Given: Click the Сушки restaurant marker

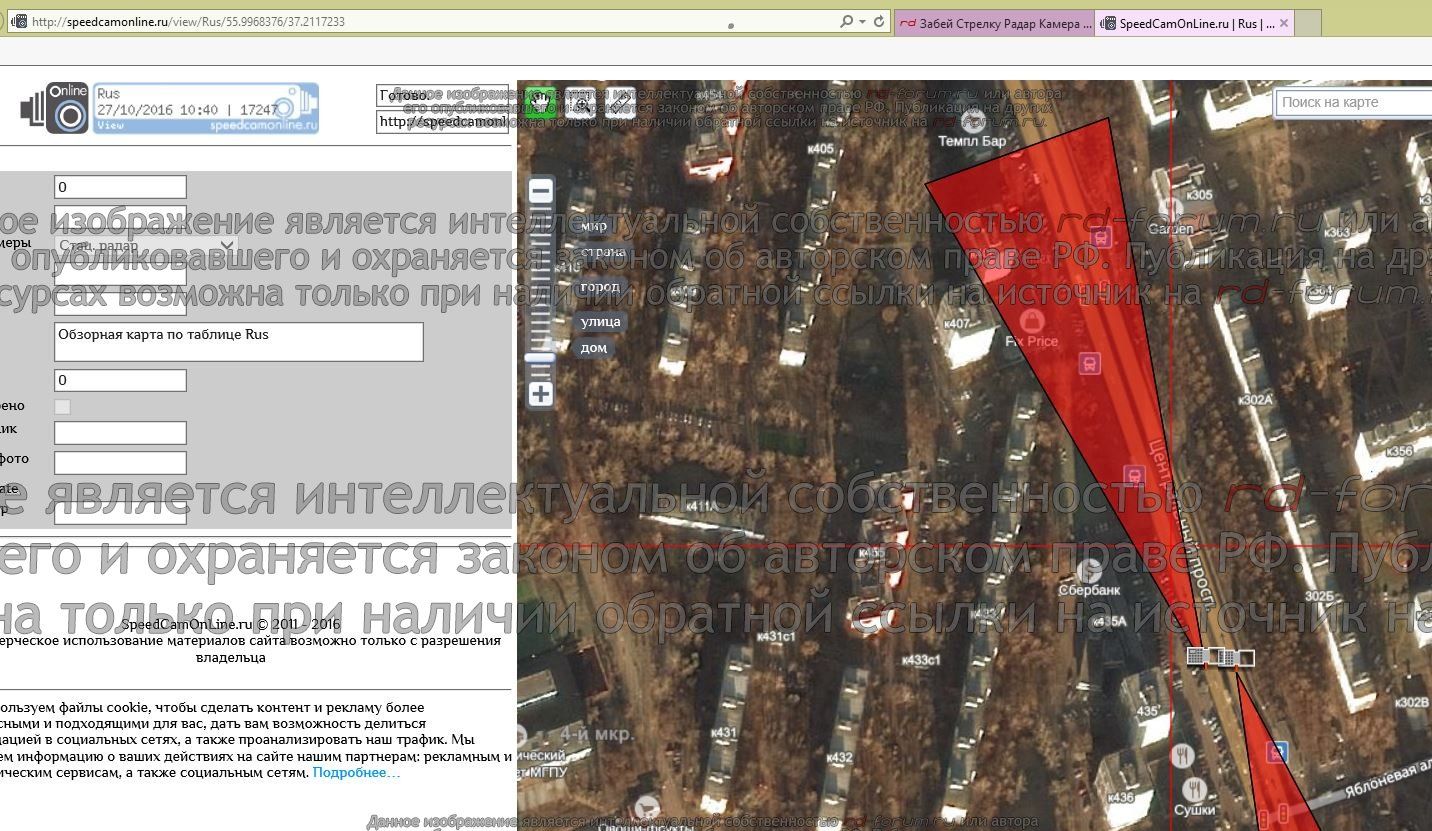Looking at the screenshot, I should coord(1193,788).
